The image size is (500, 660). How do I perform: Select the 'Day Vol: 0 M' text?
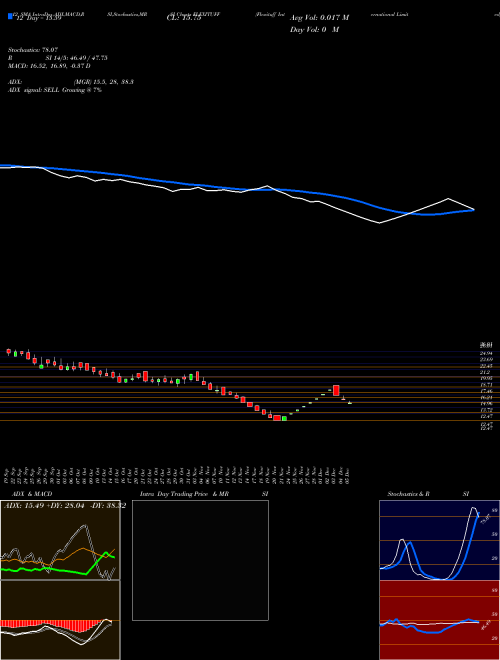[314, 30]
